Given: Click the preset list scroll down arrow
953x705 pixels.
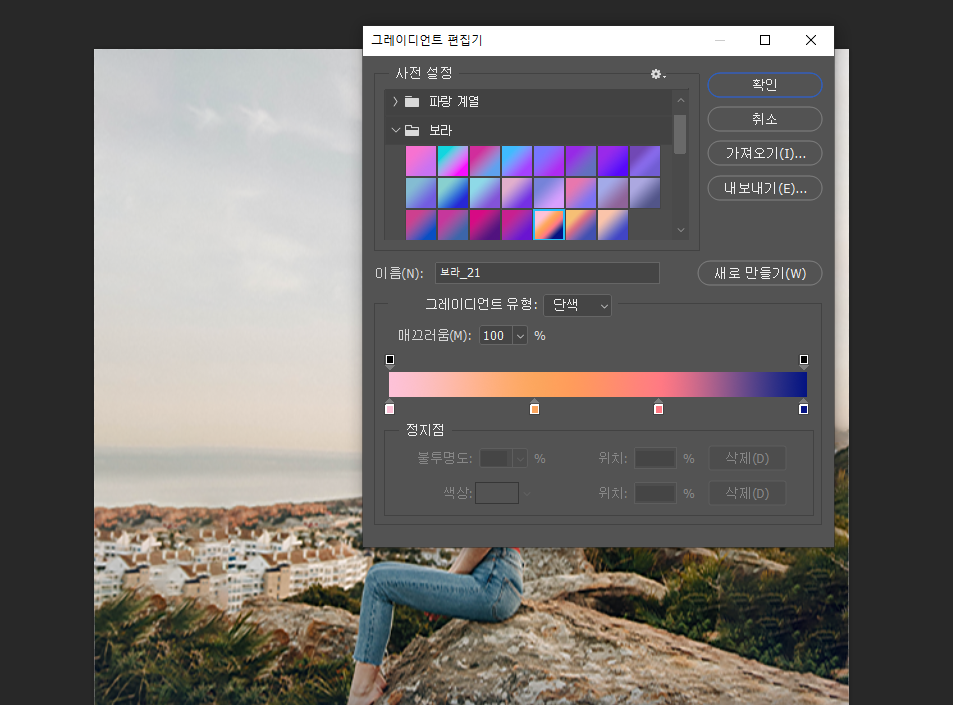Looking at the screenshot, I should 681,230.
